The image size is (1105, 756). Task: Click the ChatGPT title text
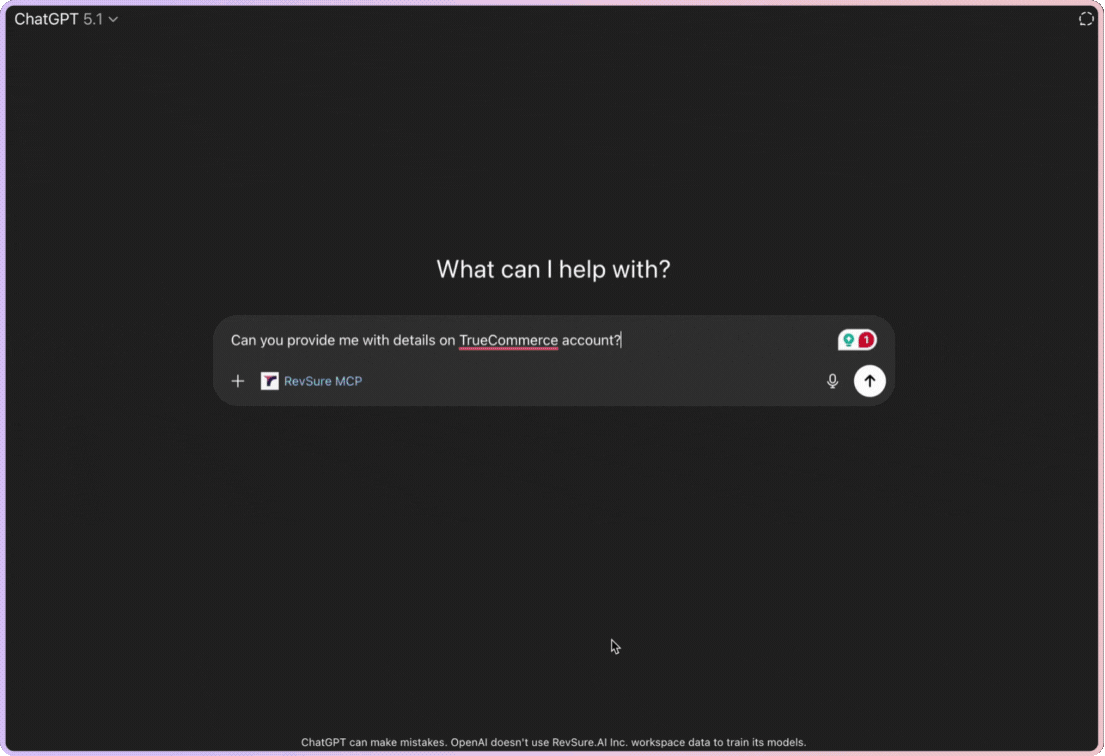point(46,19)
